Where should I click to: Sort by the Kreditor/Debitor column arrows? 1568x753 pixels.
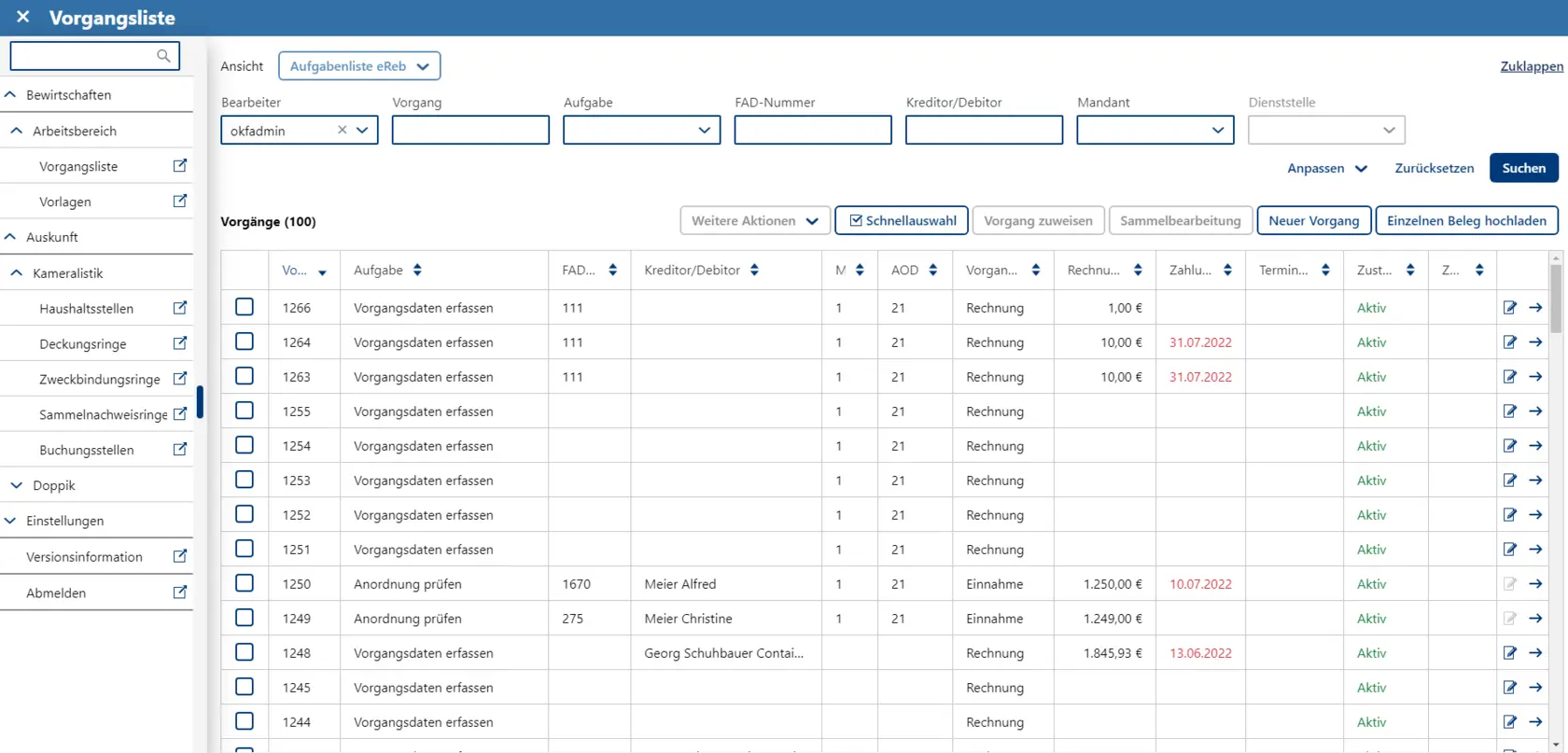[754, 271]
